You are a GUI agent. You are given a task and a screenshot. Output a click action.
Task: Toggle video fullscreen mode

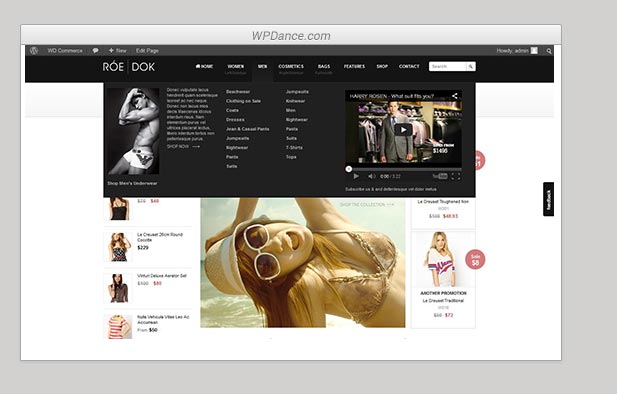tap(456, 176)
